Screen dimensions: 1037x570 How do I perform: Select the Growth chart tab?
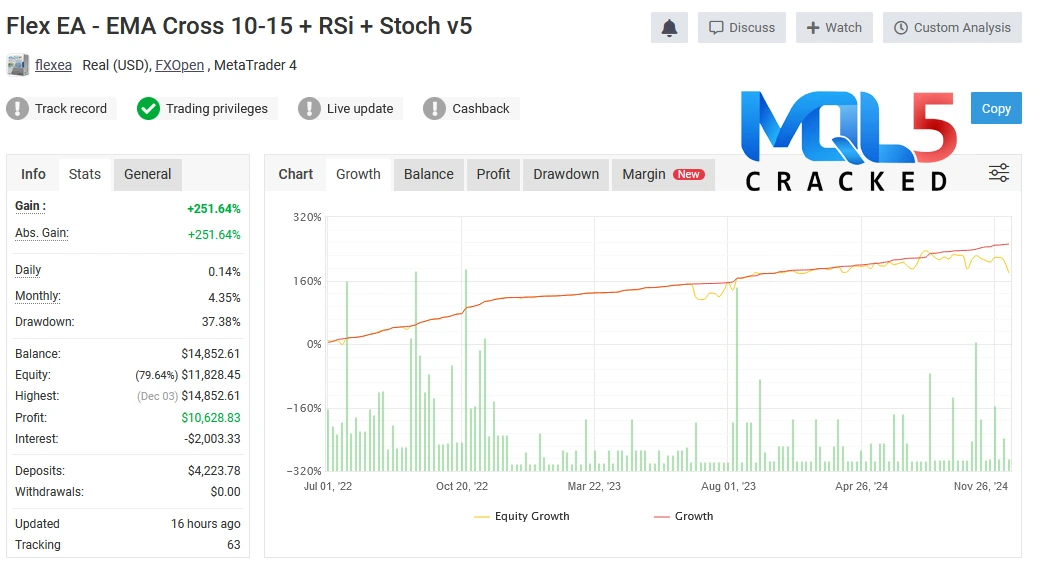pyautogui.click(x=358, y=174)
